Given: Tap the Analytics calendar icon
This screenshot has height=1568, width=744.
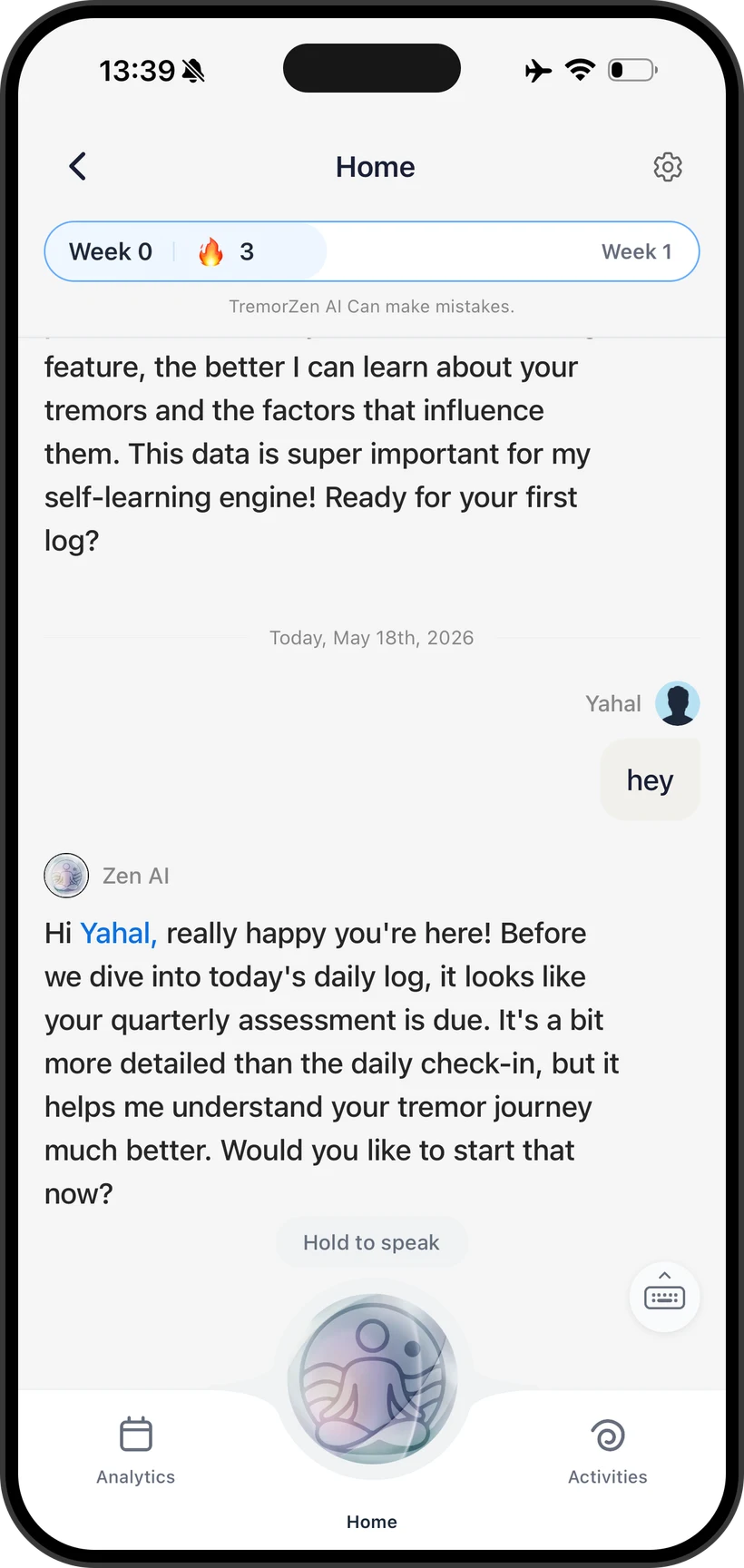Looking at the screenshot, I should pos(136,1435).
